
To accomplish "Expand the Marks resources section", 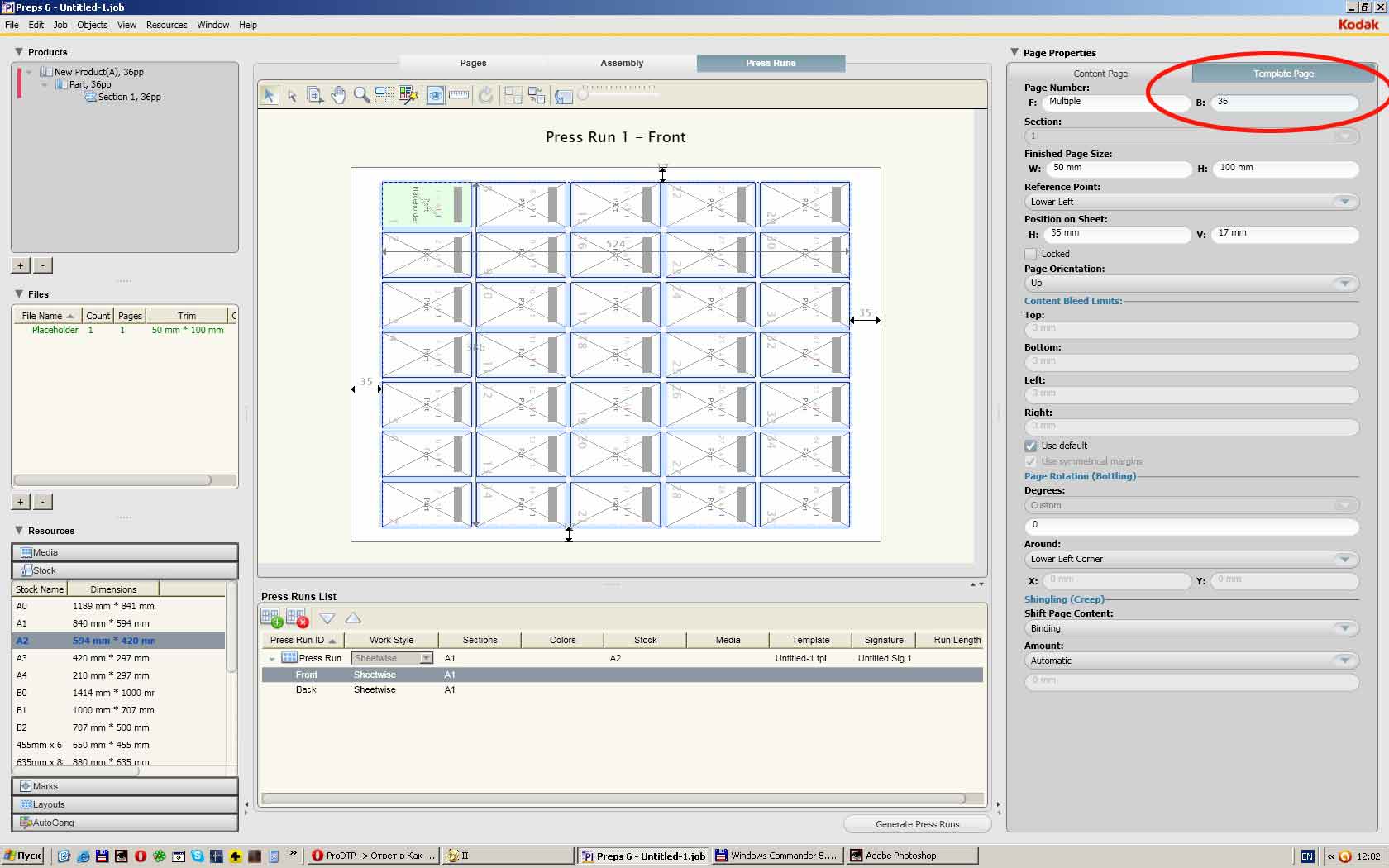I will pyautogui.click(x=124, y=786).
